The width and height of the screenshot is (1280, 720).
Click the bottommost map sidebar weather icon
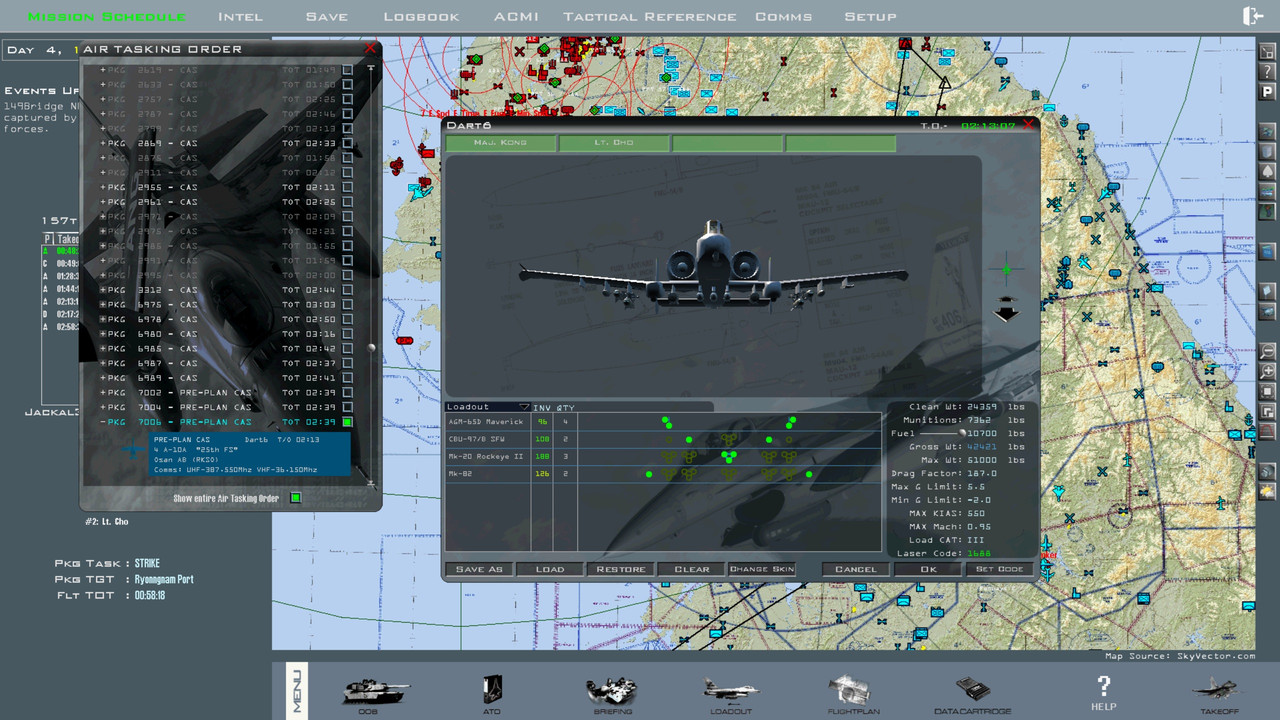click(x=1267, y=491)
